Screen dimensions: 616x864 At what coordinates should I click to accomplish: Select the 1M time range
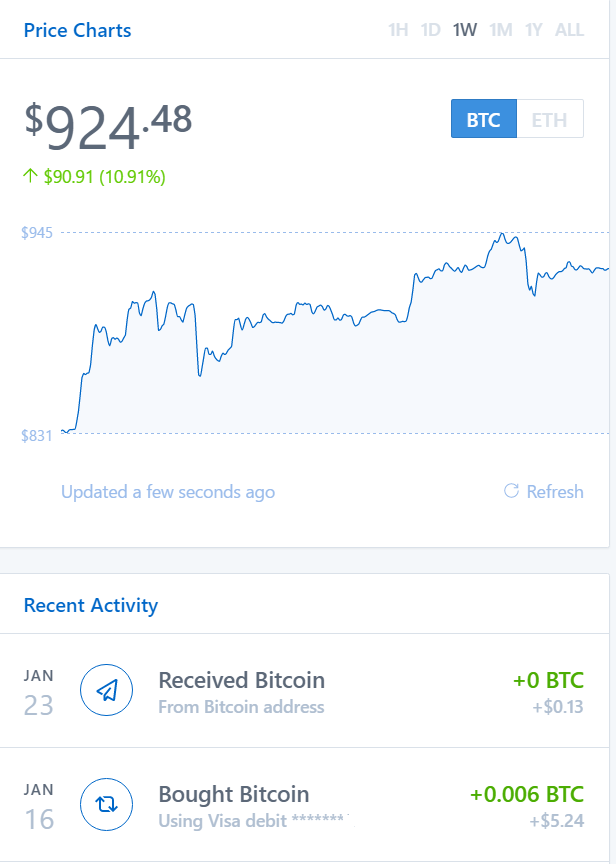[x=500, y=30]
